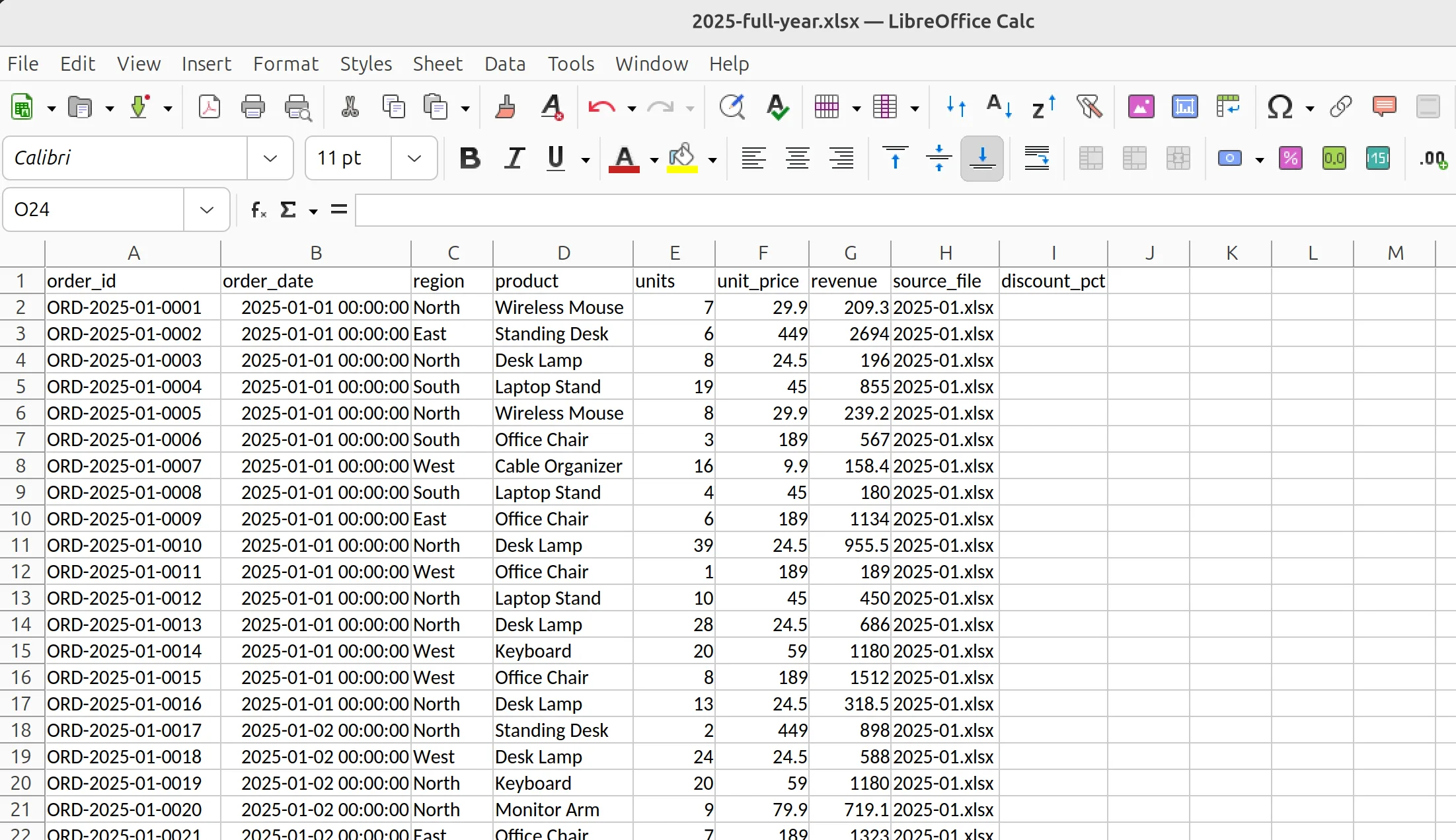Click the formula input line

tap(904, 210)
